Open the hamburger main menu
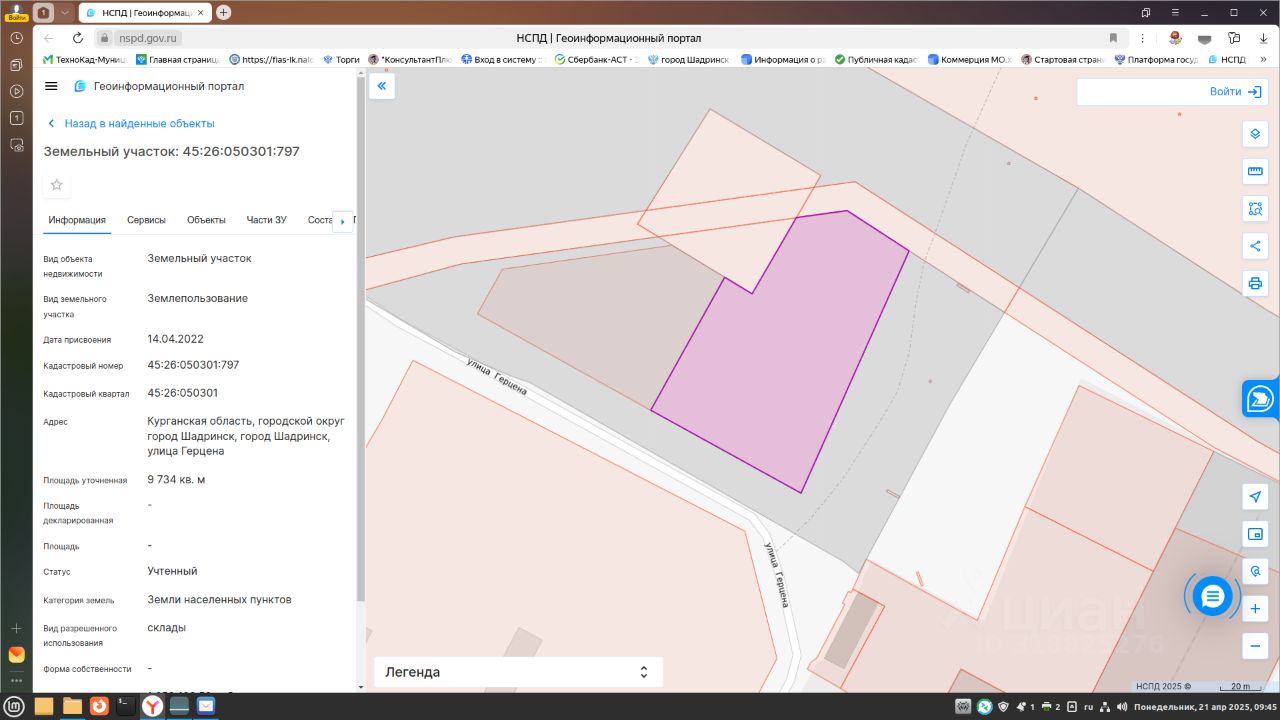Image resolution: width=1280 pixels, height=720 pixels. point(51,86)
